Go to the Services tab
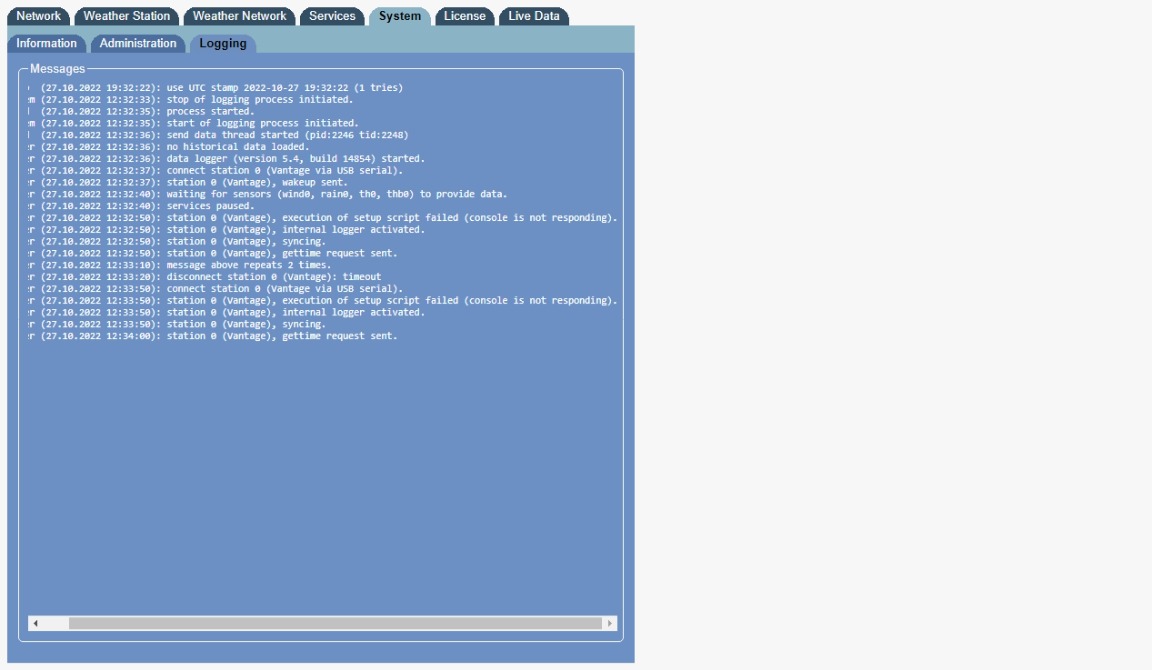The width and height of the screenshot is (1152, 670). 332,16
